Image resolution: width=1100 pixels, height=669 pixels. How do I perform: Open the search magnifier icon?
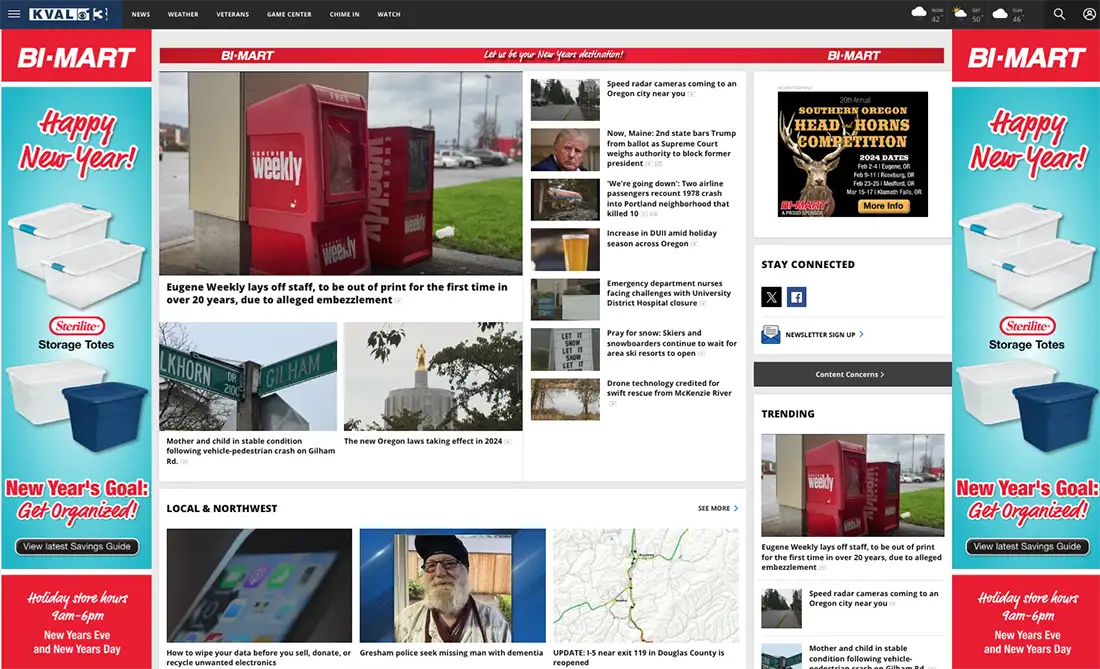coord(1059,14)
